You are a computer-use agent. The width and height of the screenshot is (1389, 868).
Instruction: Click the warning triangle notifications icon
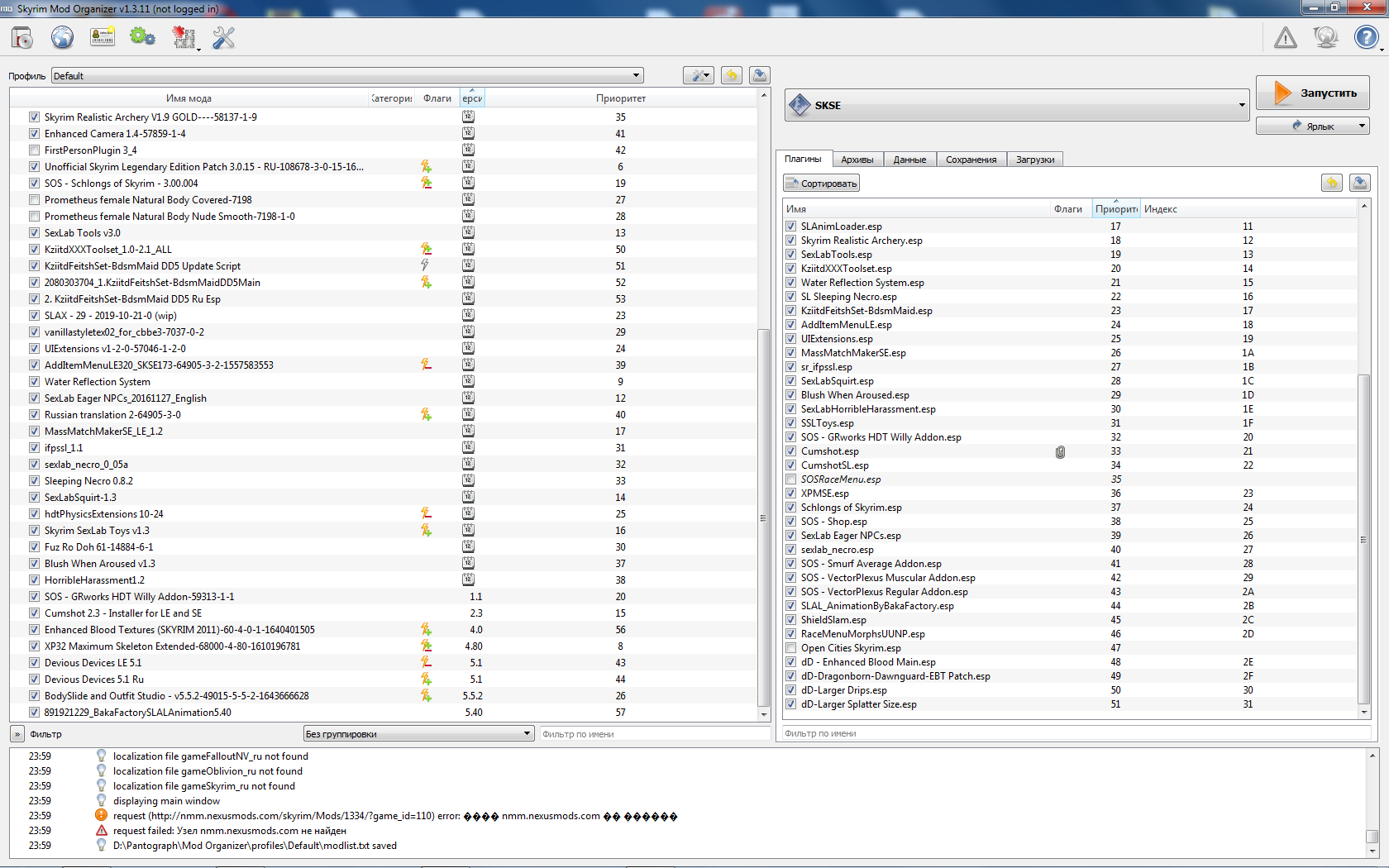pyautogui.click(x=1286, y=37)
